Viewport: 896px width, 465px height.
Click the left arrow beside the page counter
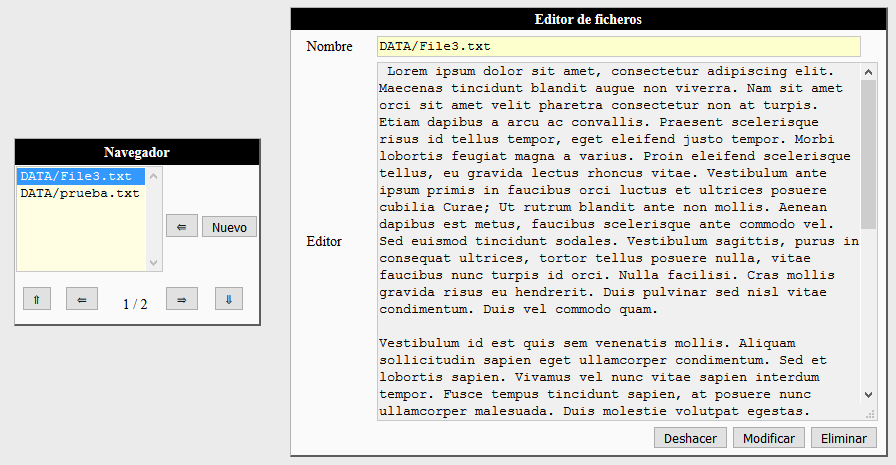point(82,299)
